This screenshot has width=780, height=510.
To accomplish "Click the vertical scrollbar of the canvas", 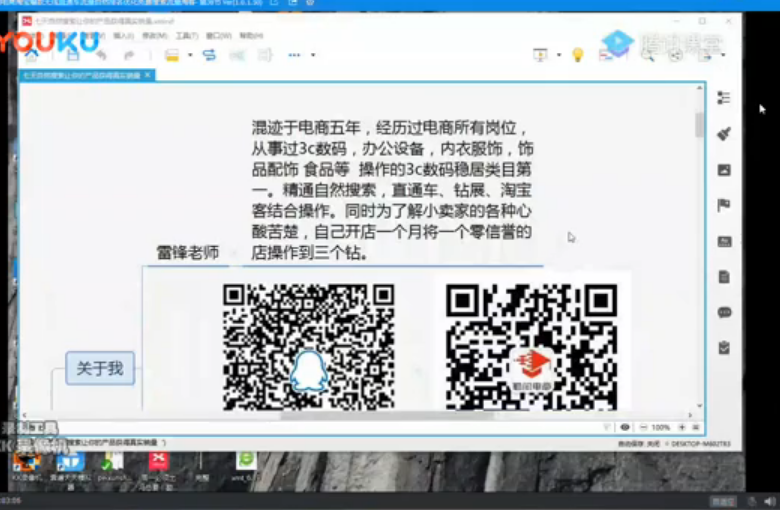I will coord(699,124).
